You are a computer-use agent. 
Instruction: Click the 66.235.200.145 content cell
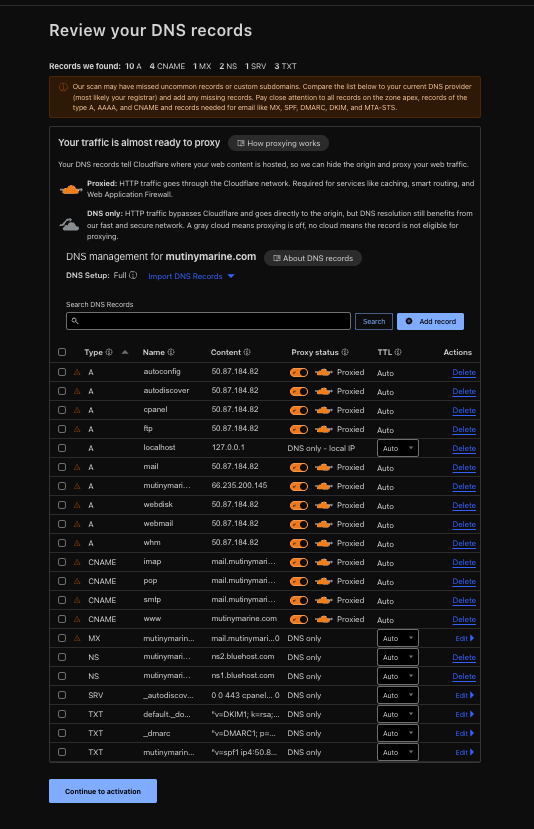tap(240, 485)
